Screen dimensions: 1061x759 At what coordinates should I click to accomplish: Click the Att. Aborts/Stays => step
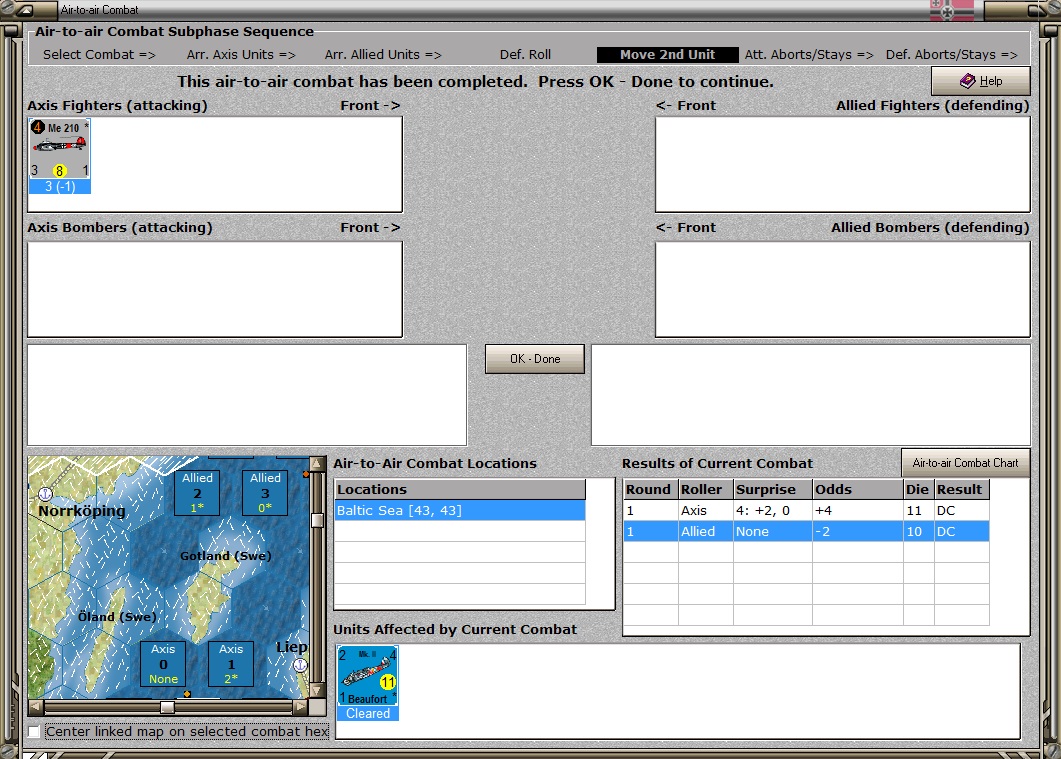(809, 55)
